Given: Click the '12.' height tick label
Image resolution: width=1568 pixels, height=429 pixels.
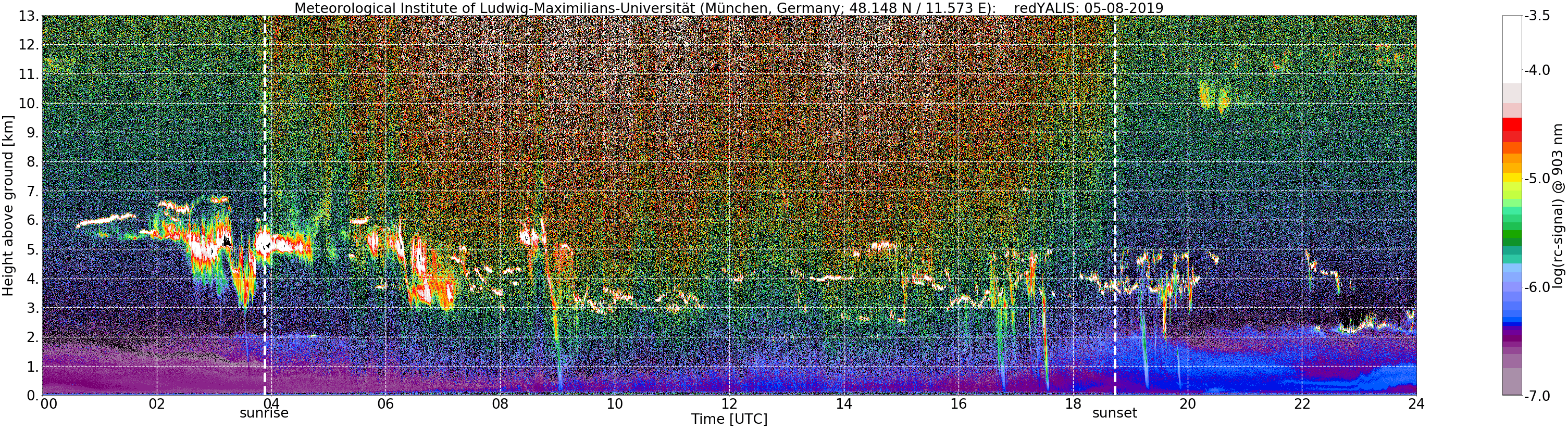Looking at the screenshot, I should [29, 45].
